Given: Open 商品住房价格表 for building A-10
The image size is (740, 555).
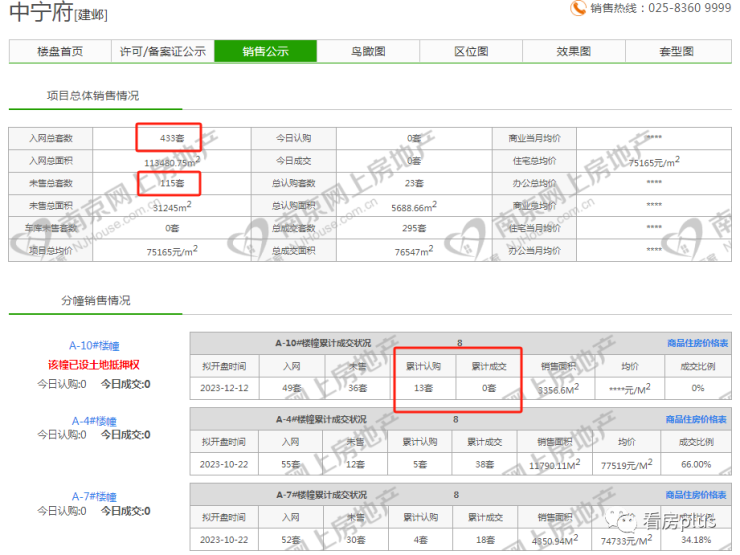Looking at the screenshot, I should pyautogui.click(x=697, y=343).
